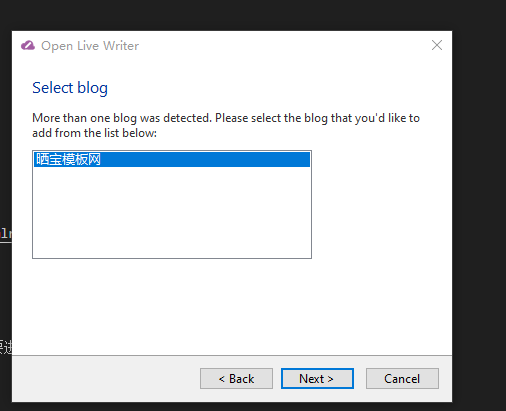
Task: Close the Open Live Writer dialog
Action: click(x=437, y=45)
